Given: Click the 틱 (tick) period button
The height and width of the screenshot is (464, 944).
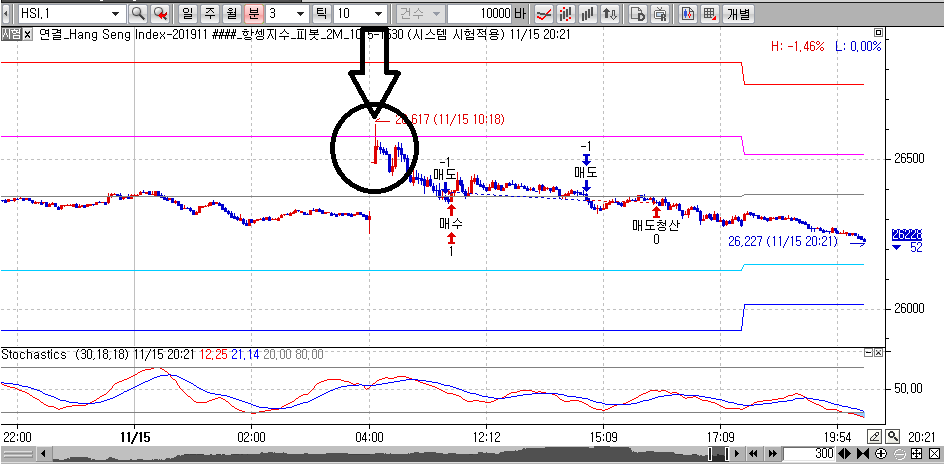Looking at the screenshot, I should coord(321,14).
